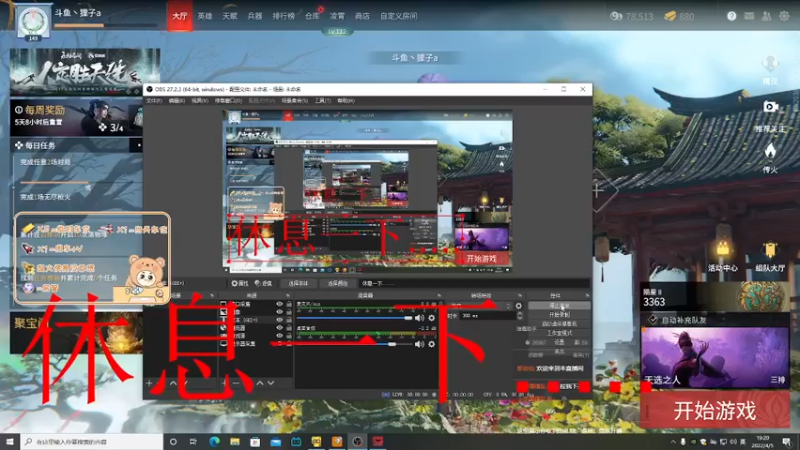
Task: Pop out the scene transitions dock
Action: (520, 295)
